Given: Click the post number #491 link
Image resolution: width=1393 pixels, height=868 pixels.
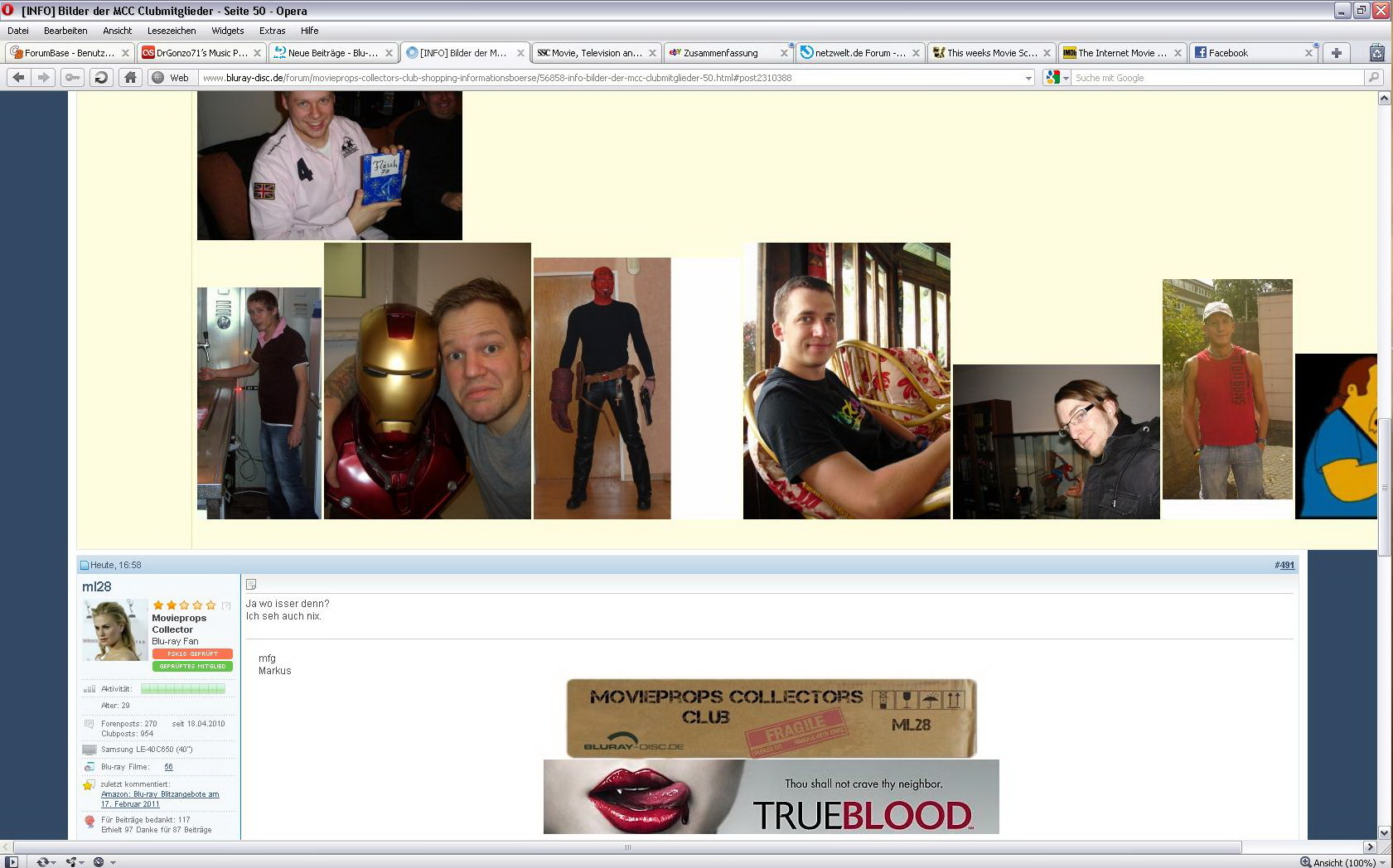Looking at the screenshot, I should pos(1284,565).
